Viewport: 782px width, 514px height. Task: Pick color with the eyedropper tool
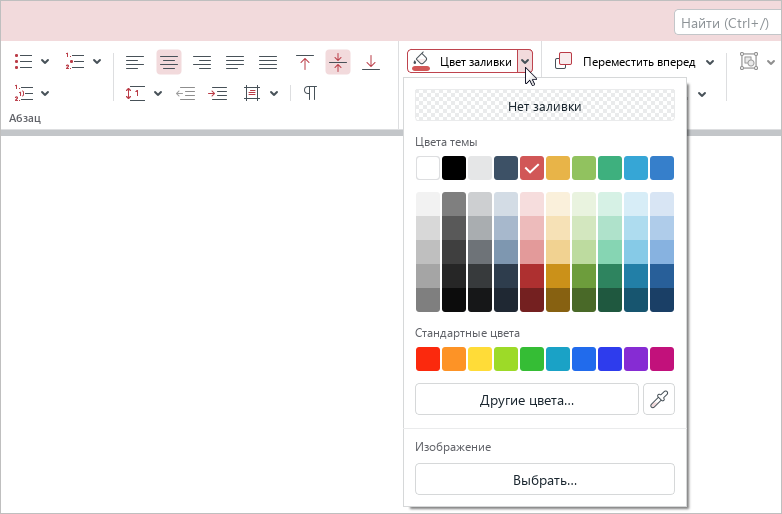coord(659,400)
